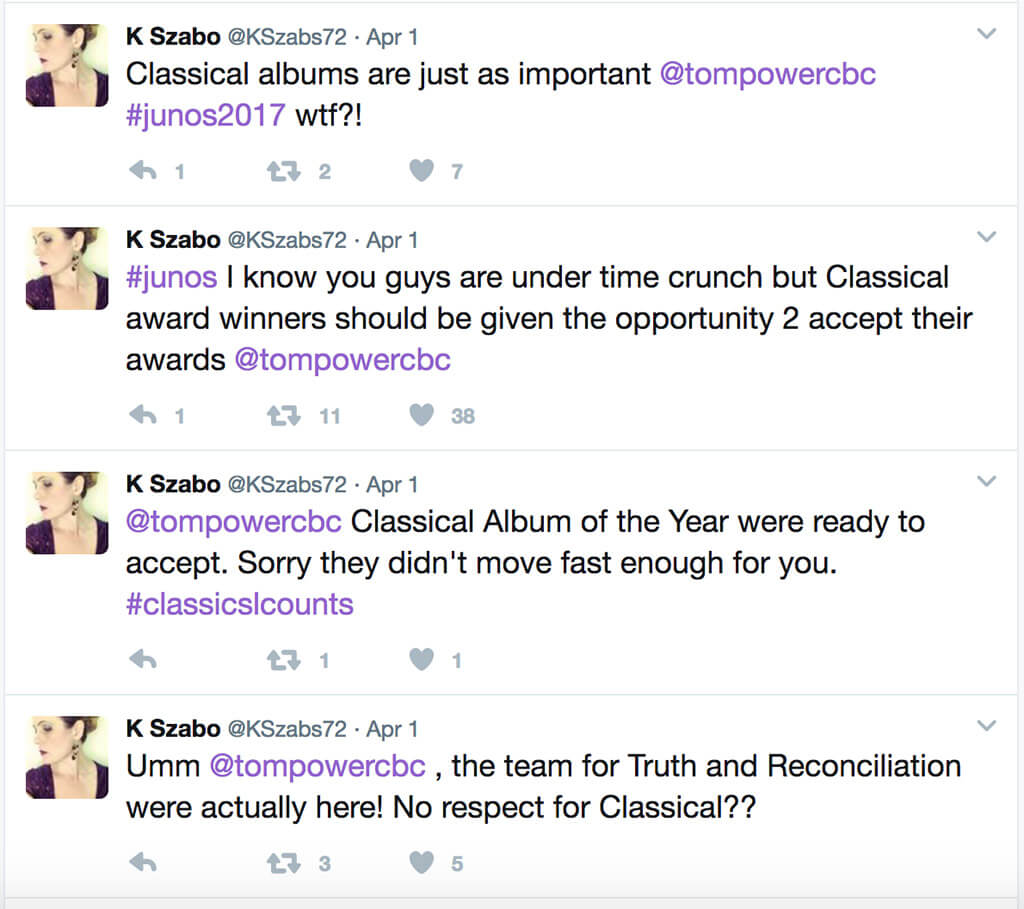
Task: Retweet the tweet with 11 retweets
Action: [283, 416]
